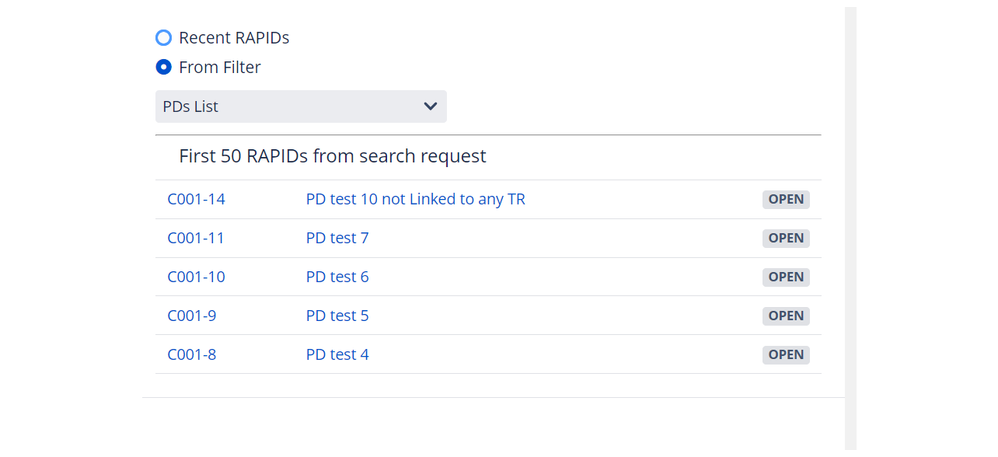The image size is (998, 457).
Task: Open the PD test 5 summary link
Action: pyautogui.click(x=337, y=316)
